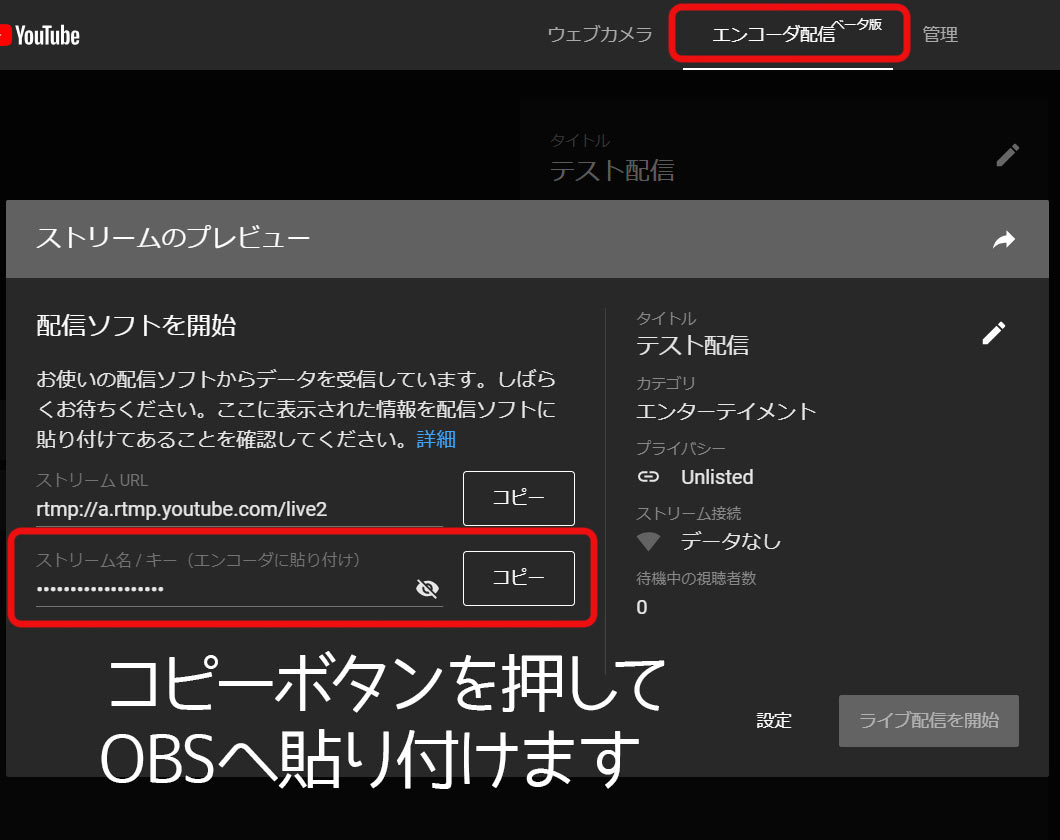Select the エンコーダ配信 tab
This screenshot has width=1060, height=840.
[788, 34]
